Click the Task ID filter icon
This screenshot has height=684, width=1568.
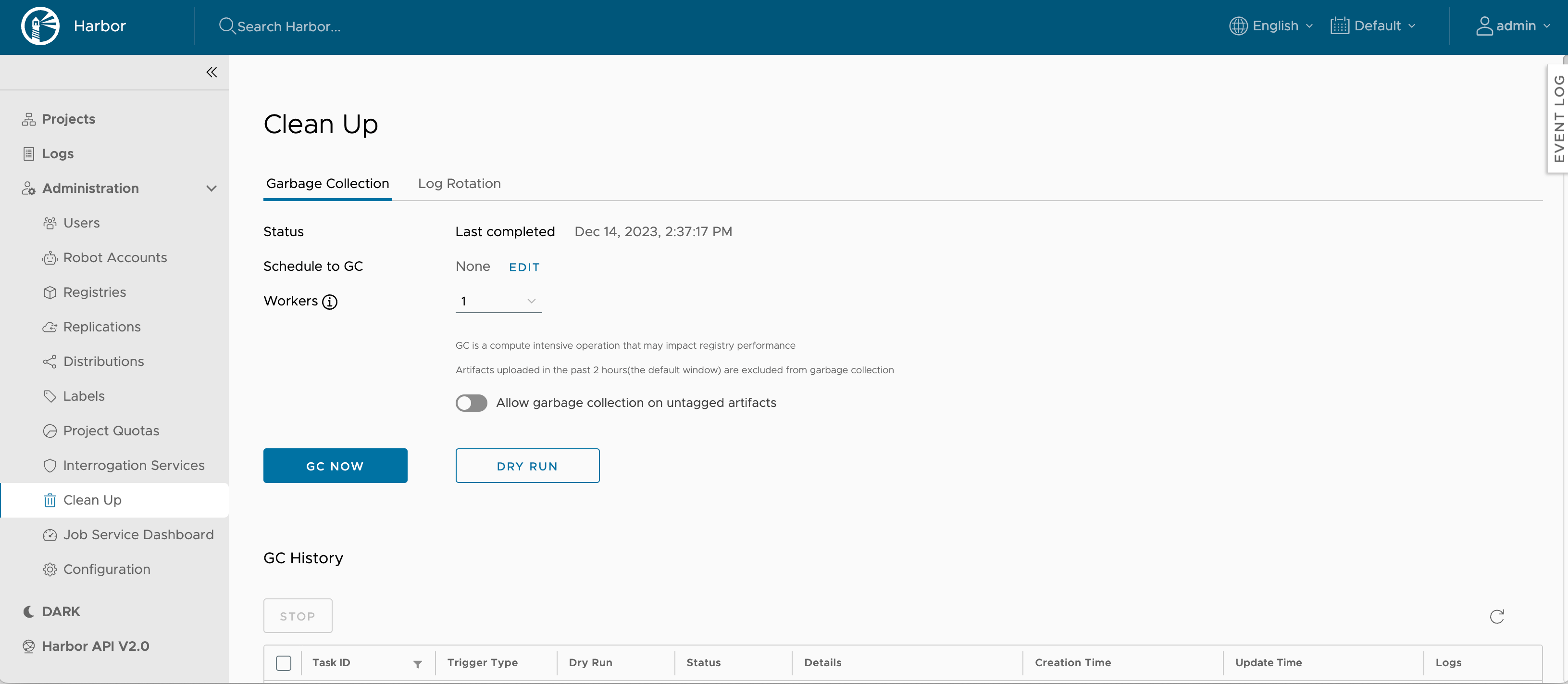[x=417, y=664]
